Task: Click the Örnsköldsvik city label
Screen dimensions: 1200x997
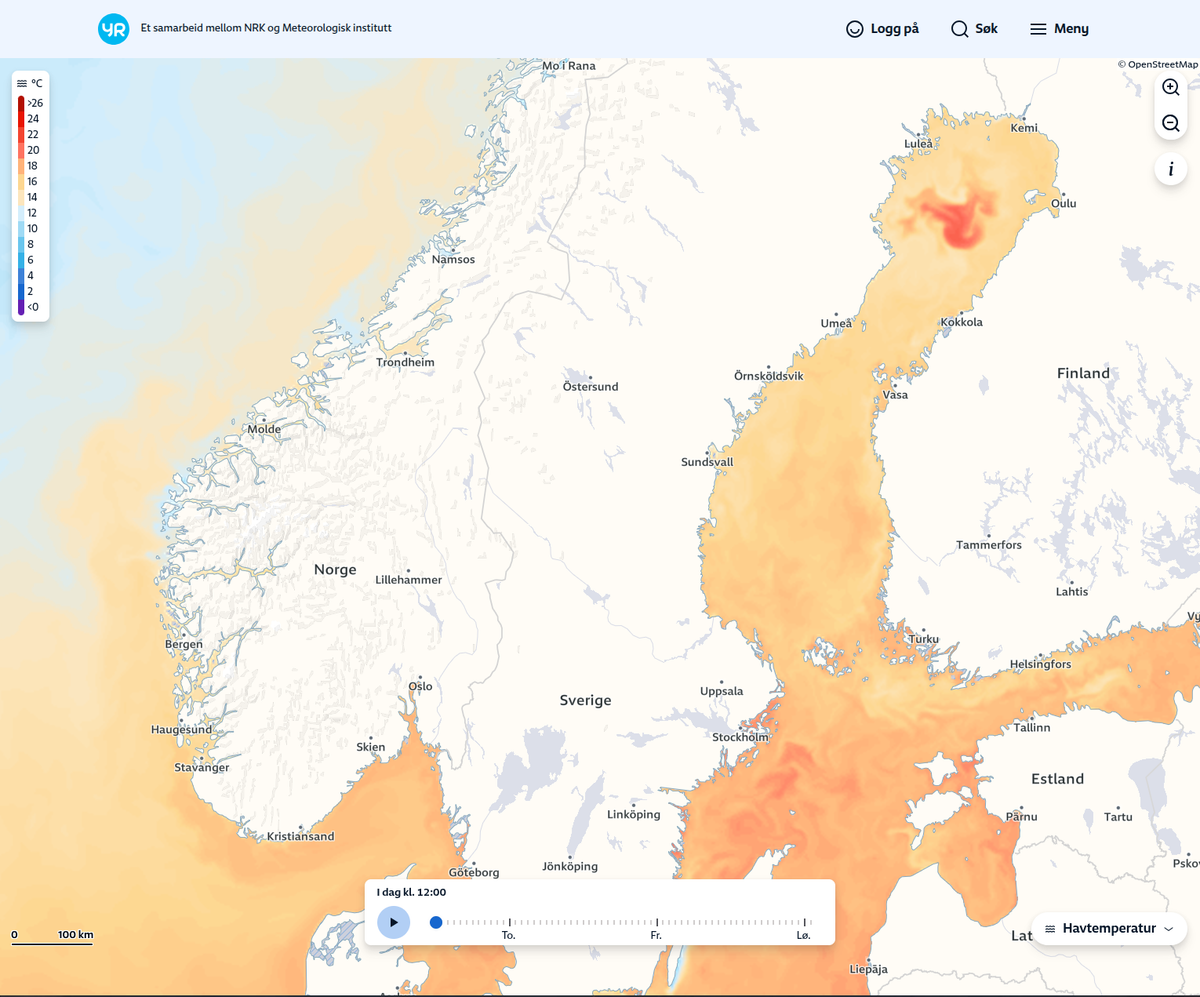Action: 769,376
